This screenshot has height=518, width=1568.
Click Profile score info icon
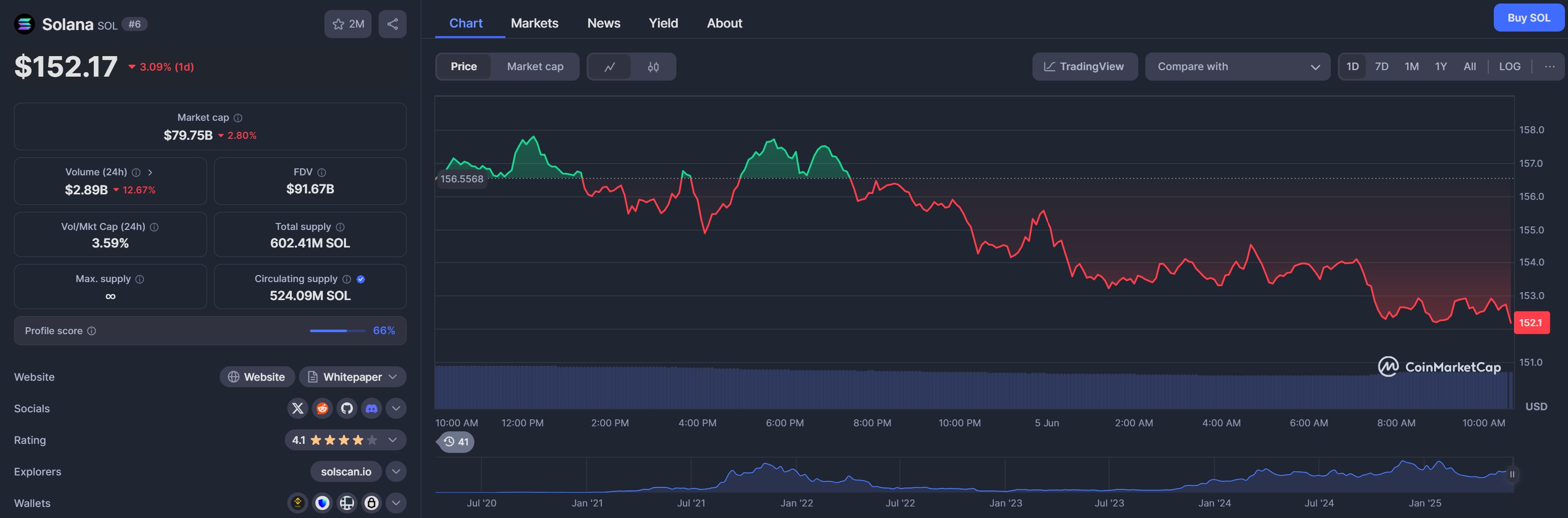point(92,331)
